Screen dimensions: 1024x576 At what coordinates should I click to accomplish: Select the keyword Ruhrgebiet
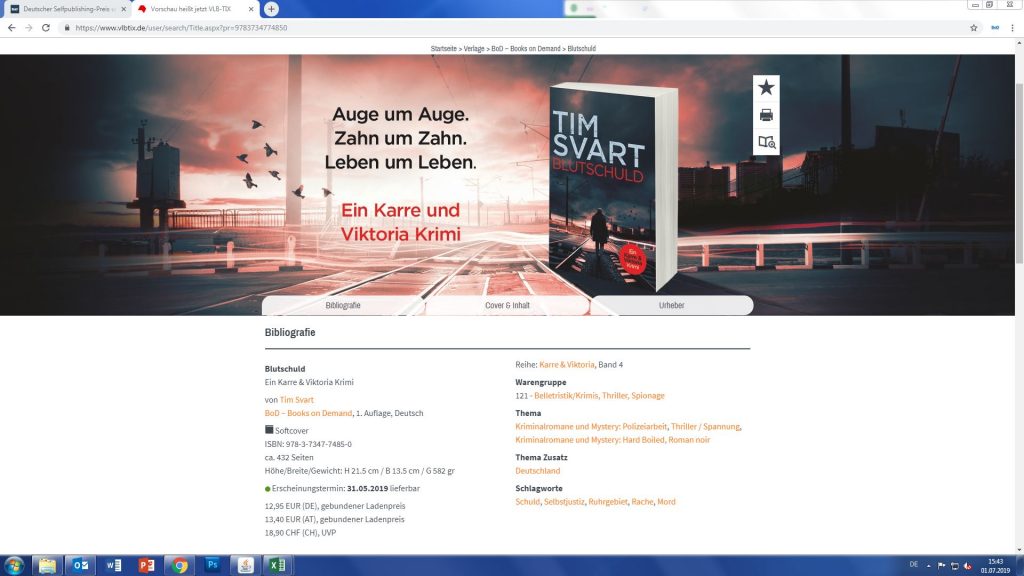click(x=608, y=502)
